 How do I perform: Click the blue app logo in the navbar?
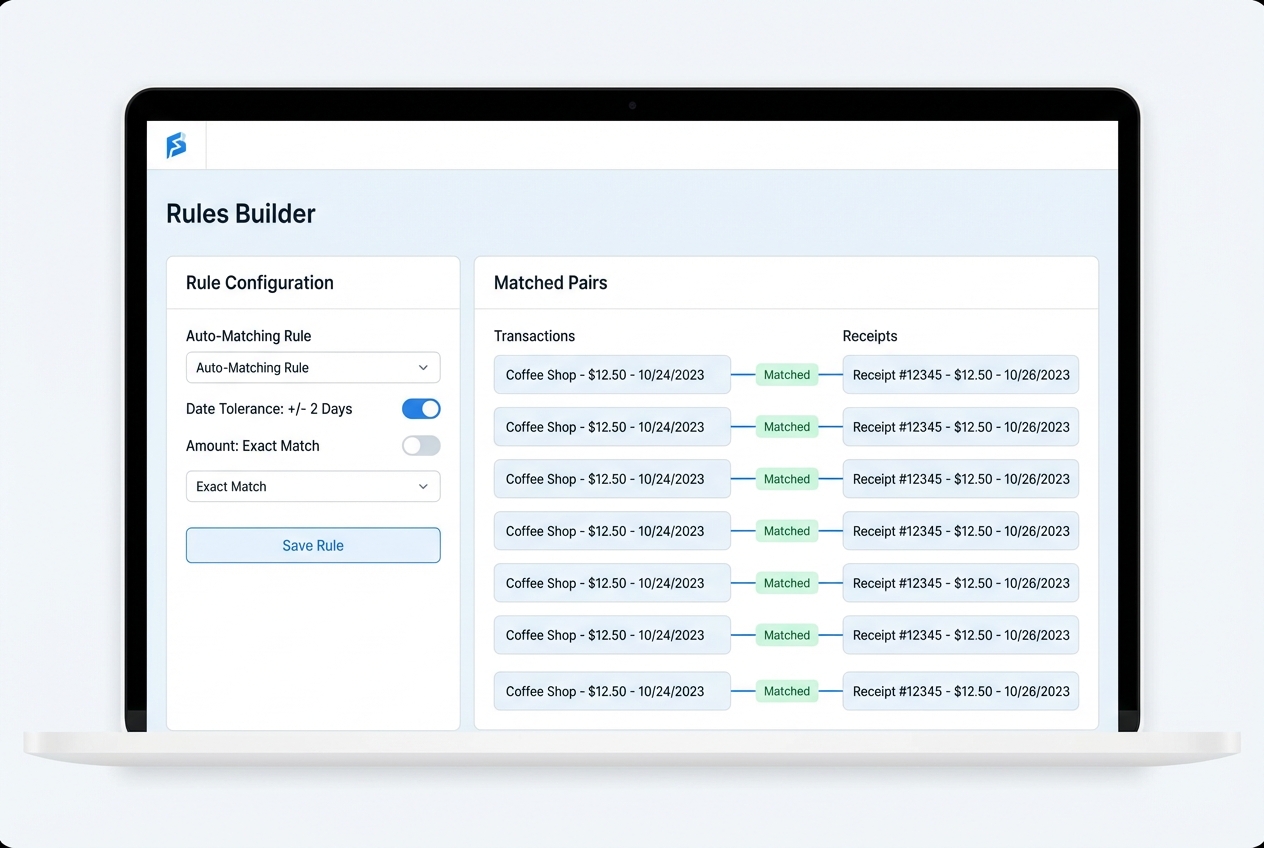[x=176, y=145]
